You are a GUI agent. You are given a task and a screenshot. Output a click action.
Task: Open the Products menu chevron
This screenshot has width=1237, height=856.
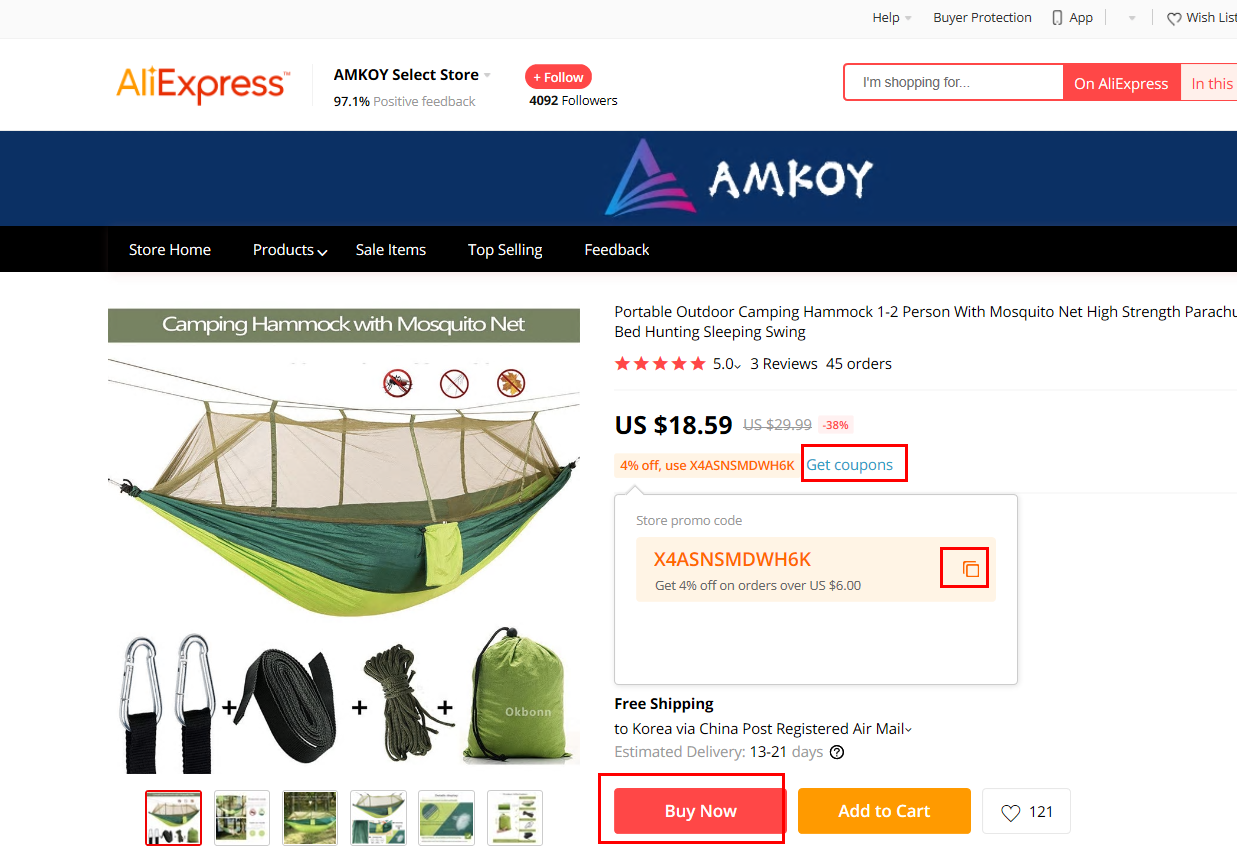322,252
